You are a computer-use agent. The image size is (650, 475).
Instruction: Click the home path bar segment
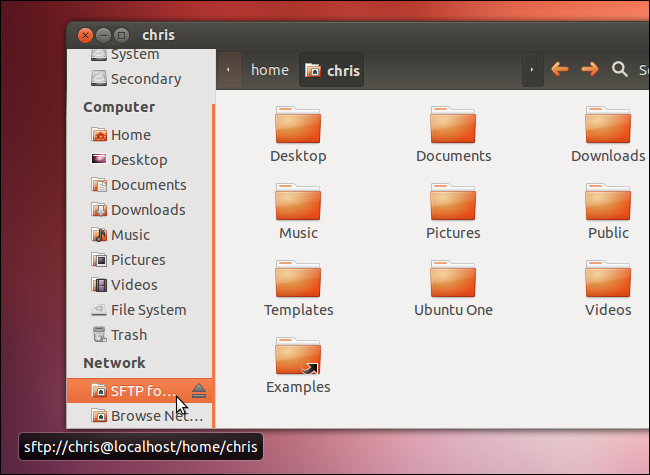270,70
